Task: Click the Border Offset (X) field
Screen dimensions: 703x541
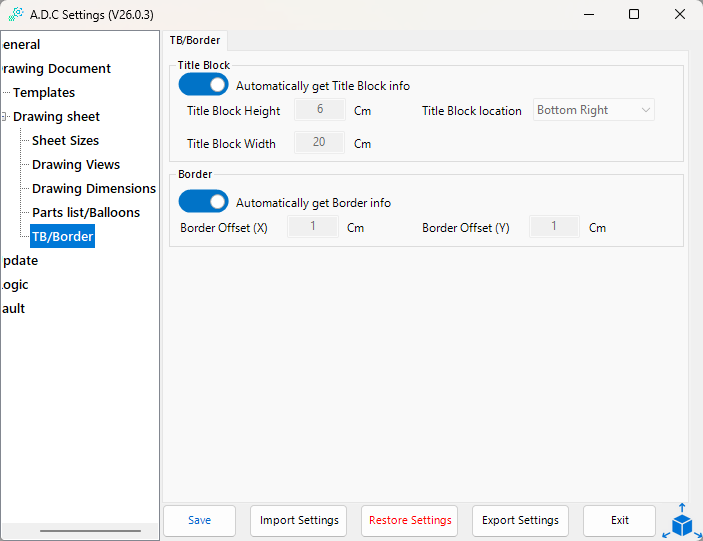Action: (x=313, y=227)
